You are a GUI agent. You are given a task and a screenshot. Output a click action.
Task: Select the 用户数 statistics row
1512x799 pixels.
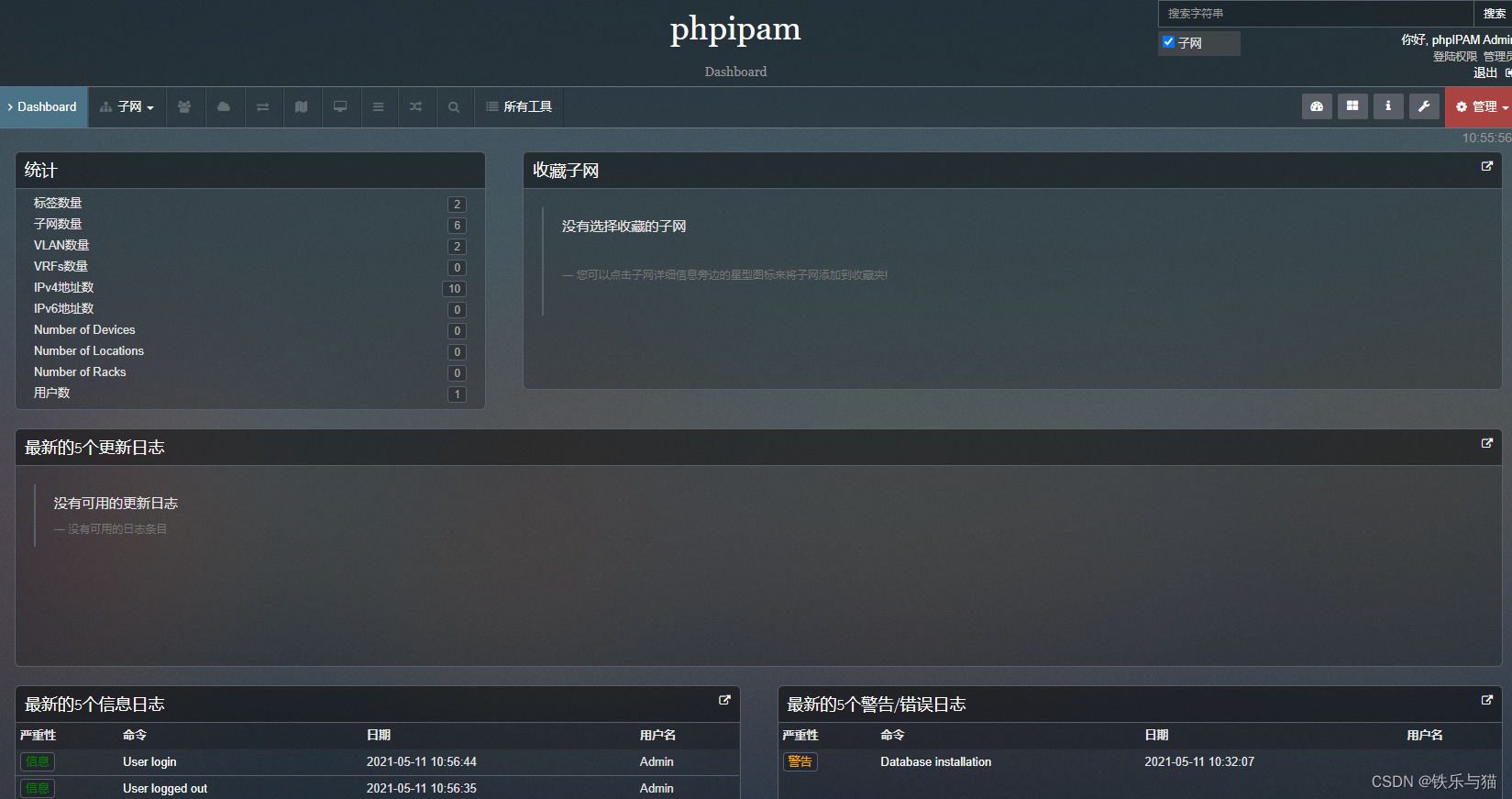(x=249, y=394)
